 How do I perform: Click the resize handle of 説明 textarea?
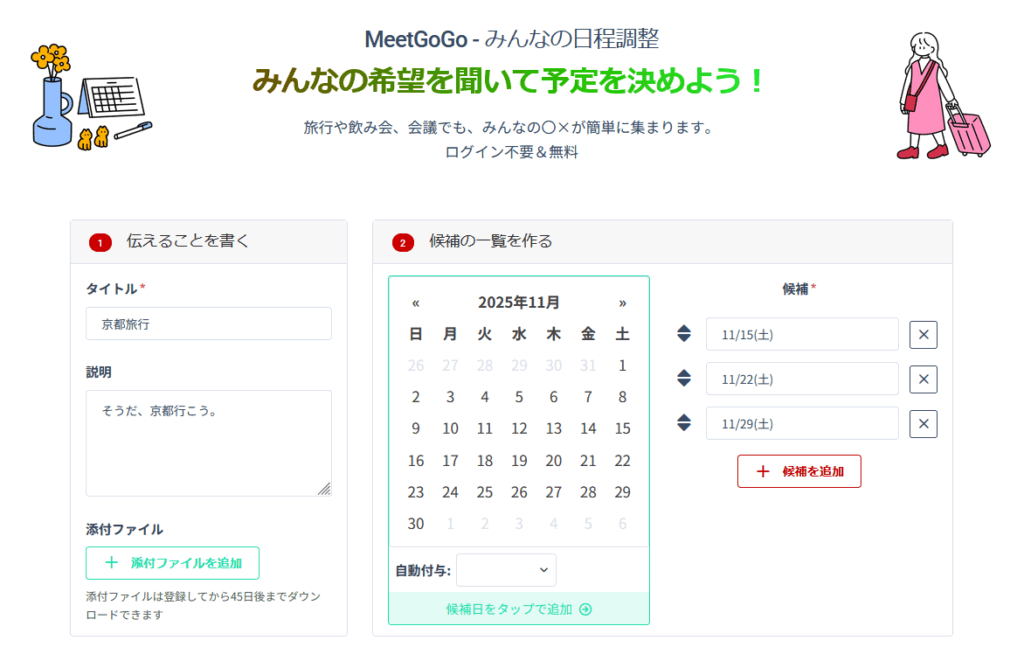pyautogui.click(x=324, y=489)
